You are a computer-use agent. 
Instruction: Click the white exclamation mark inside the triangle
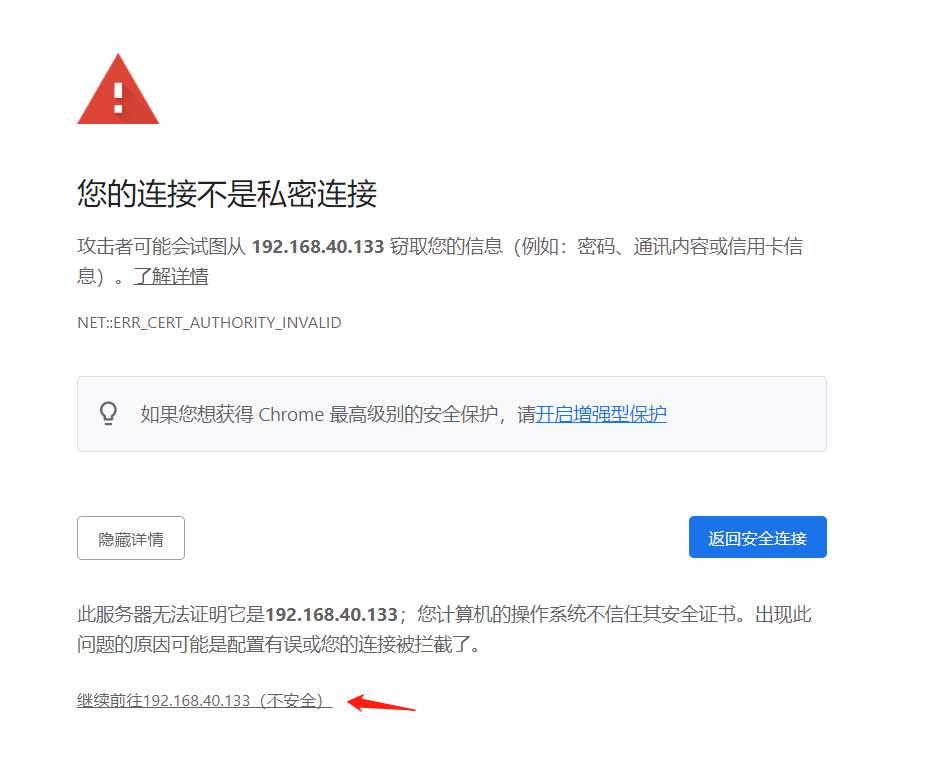point(118,98)
